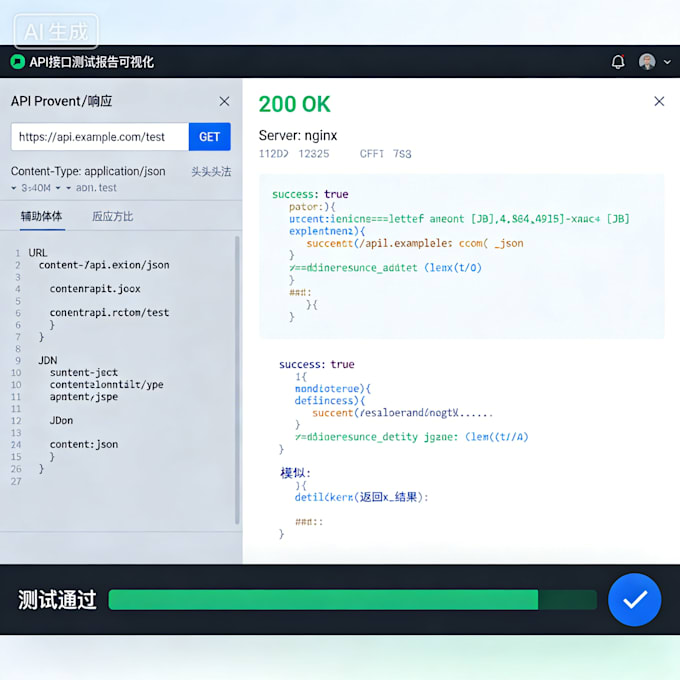This screenshot has height=680, width=680.
Task: Select the line 'apntent/jspe'
Action: click(x=84, y=397)
